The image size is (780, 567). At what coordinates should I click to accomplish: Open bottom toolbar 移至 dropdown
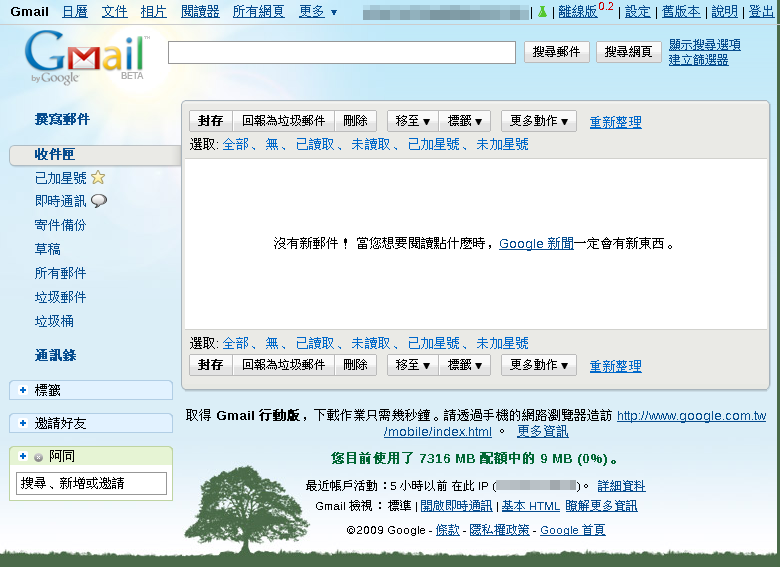point(412,365)
